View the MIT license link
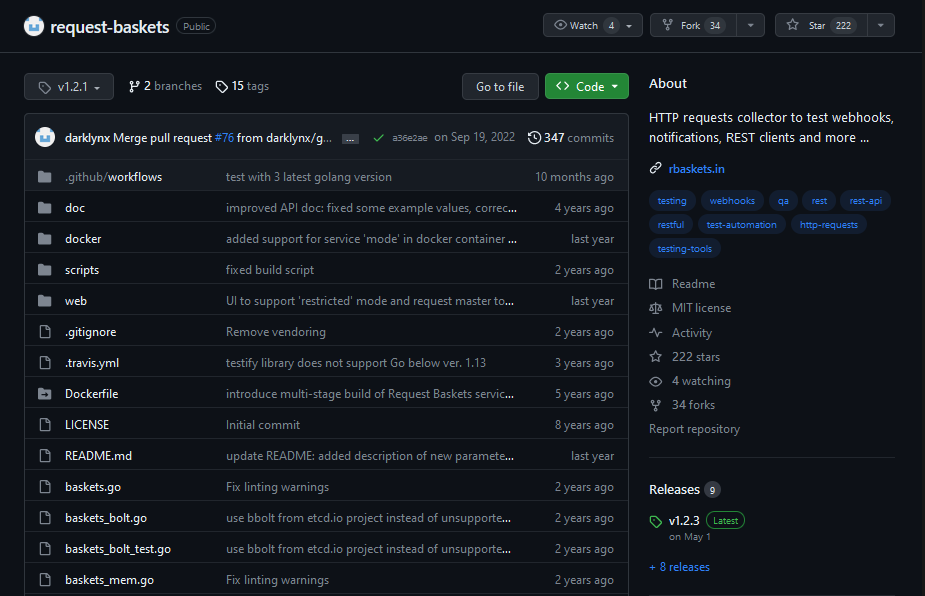925x596 pixels. [690, 308]
